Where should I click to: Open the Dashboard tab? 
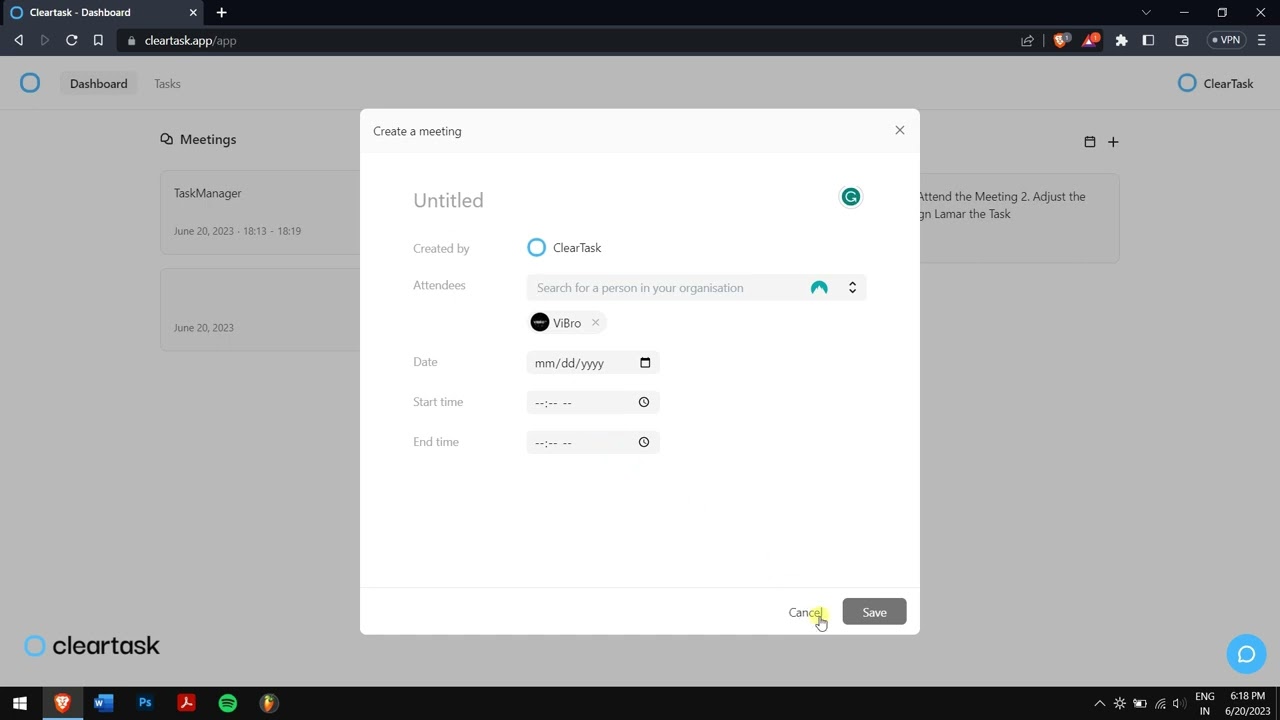[99, 84]
